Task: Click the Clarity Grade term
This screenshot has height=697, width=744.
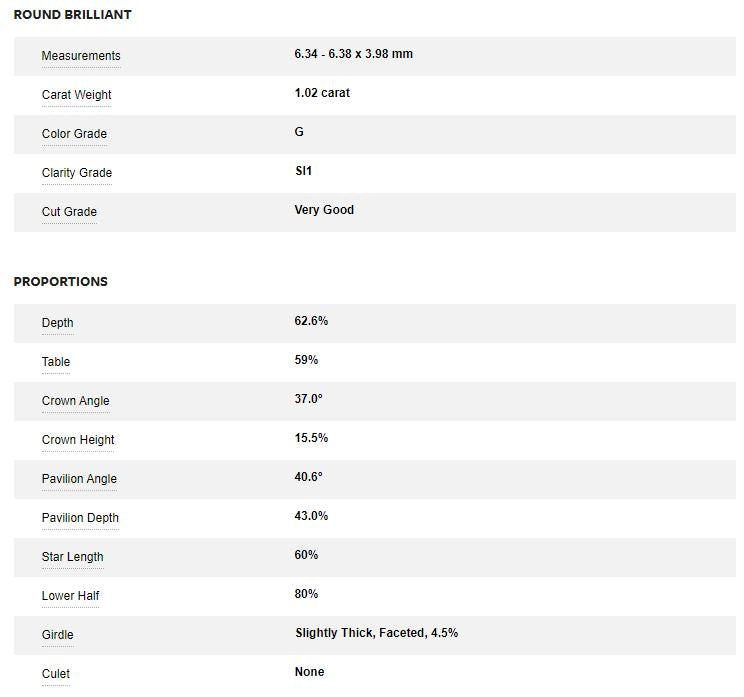Action: click(77, 173)
